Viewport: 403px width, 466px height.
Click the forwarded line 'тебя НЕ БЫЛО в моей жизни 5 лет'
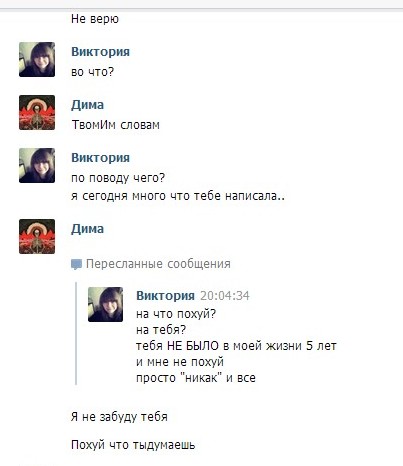point(236,346)
